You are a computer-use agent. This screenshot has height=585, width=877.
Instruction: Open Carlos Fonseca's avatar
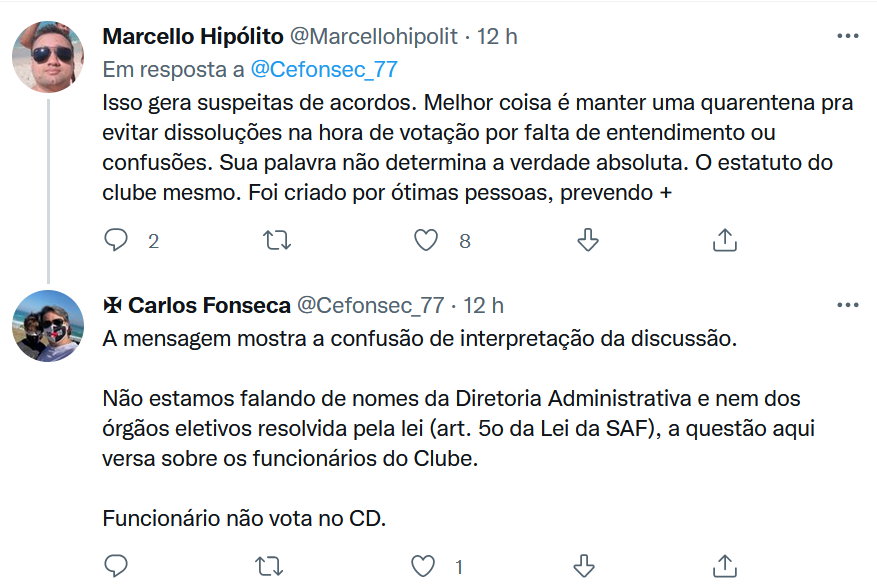pyautogui.click(x=48, y=326)
